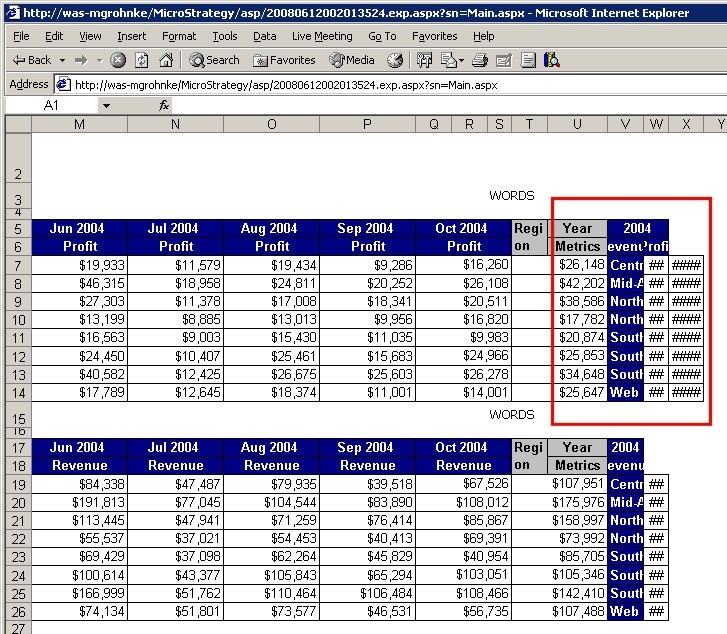The width and height of the screenshot is (727, 634).
Task: Open the Data menu
Action: pos(264,36)
